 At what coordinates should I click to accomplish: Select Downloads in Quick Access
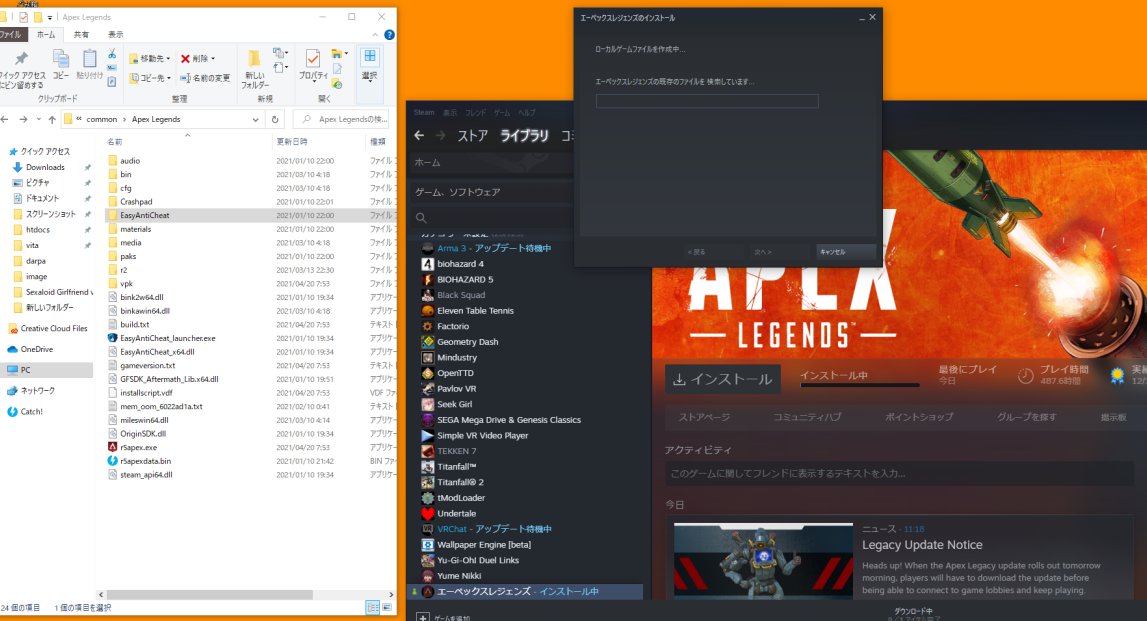click(45, 168)
